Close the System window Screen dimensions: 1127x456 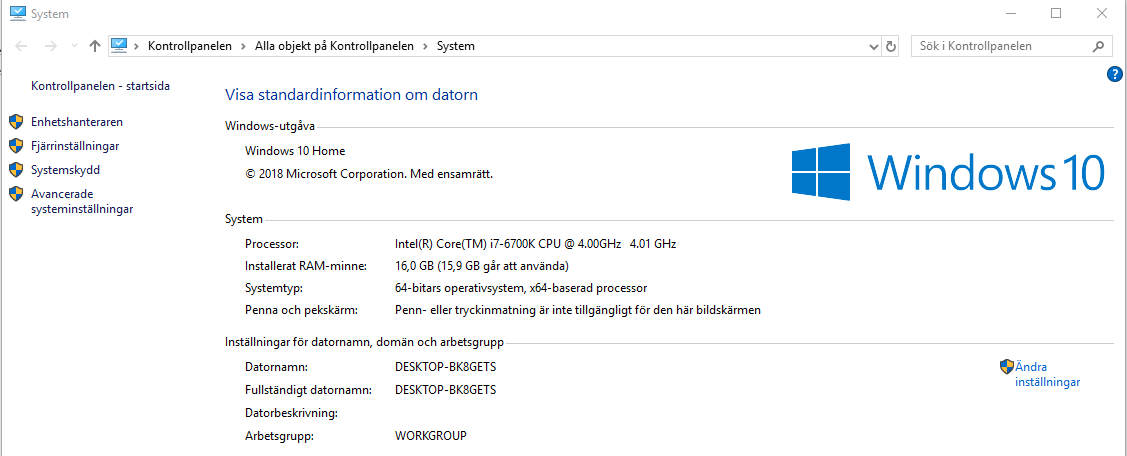tap(1101, 13)
